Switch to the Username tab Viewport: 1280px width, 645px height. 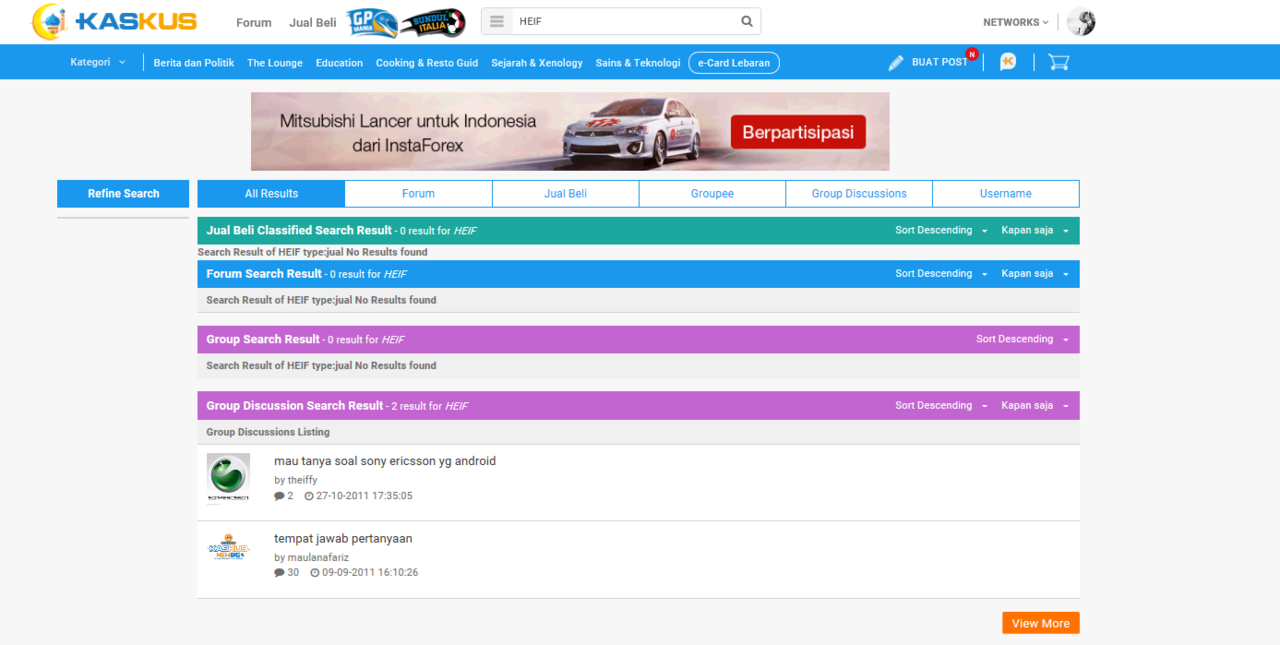[1006, 194]
